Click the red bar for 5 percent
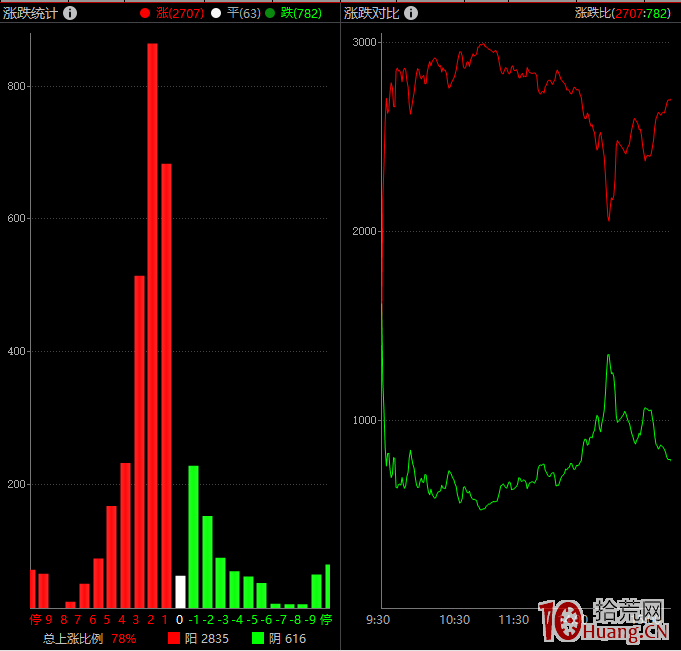681x651 pixels. click(112, 557)
